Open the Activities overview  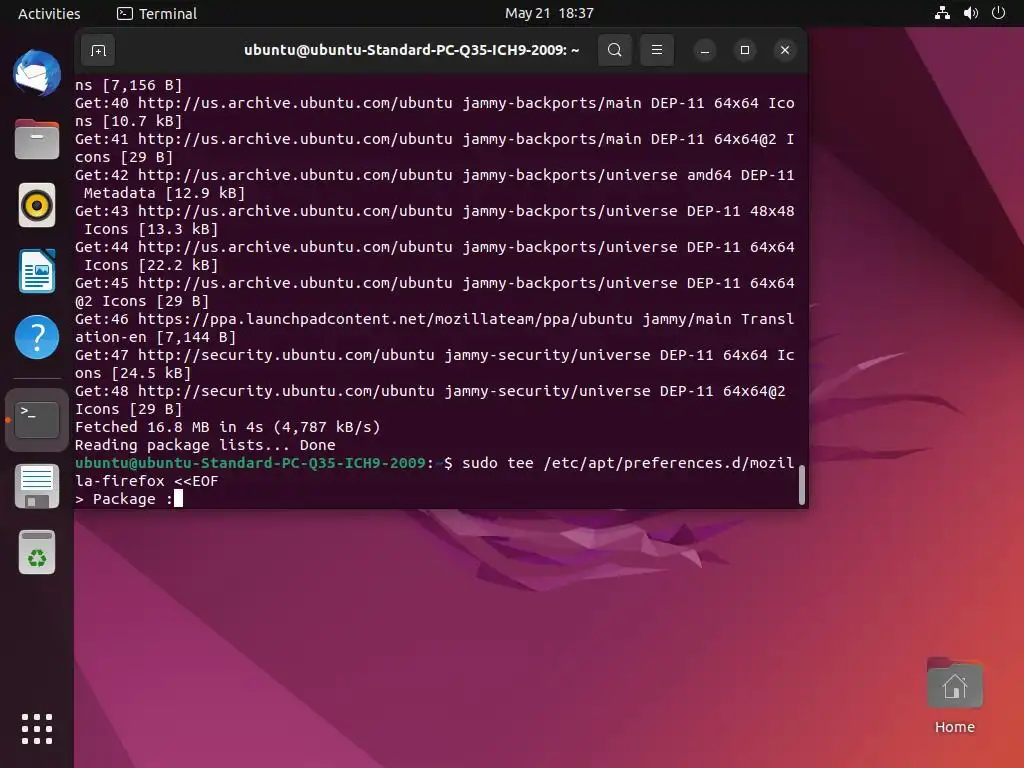pos(49,13)
